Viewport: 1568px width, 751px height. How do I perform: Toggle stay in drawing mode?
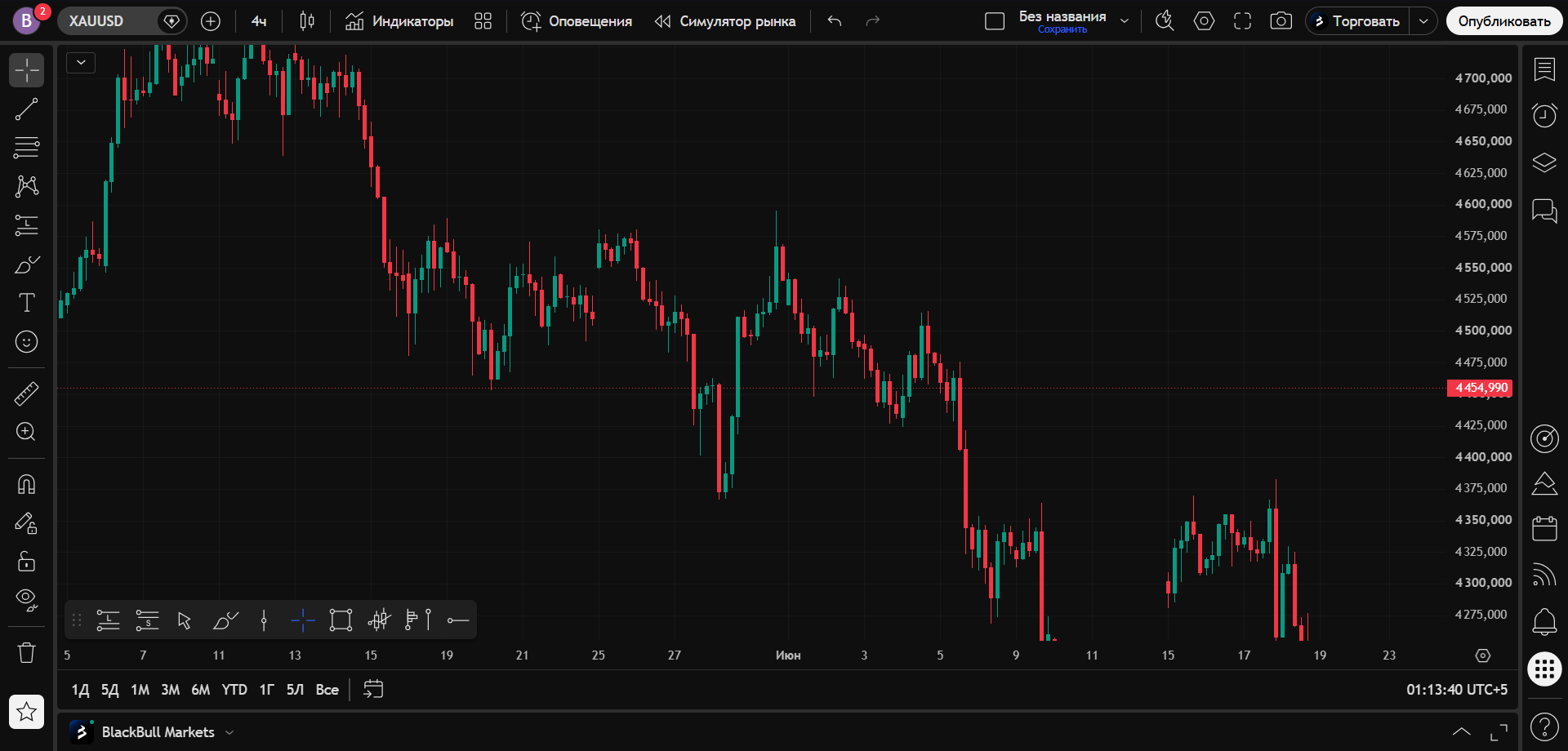click(x=27, y=523)
